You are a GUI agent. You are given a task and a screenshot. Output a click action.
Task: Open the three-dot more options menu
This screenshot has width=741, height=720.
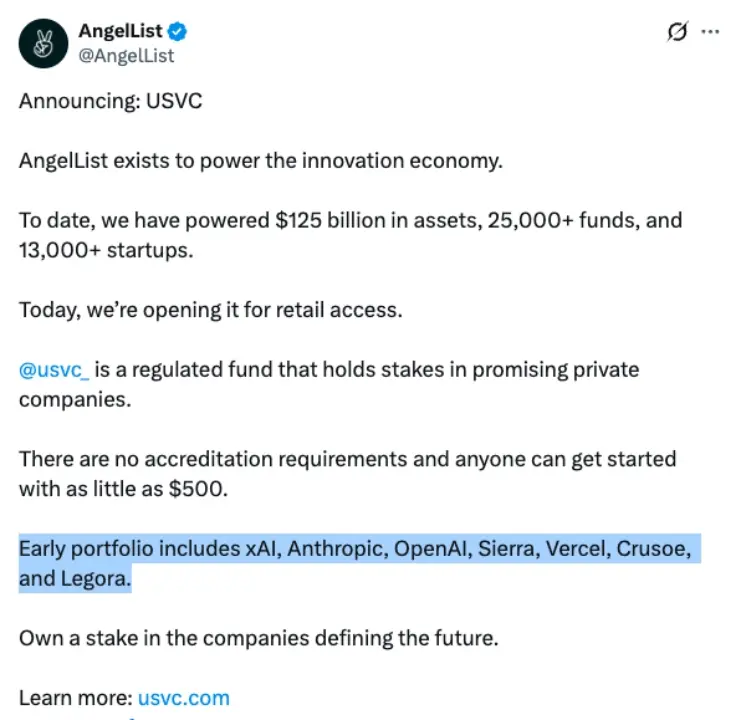pos(710,31)
